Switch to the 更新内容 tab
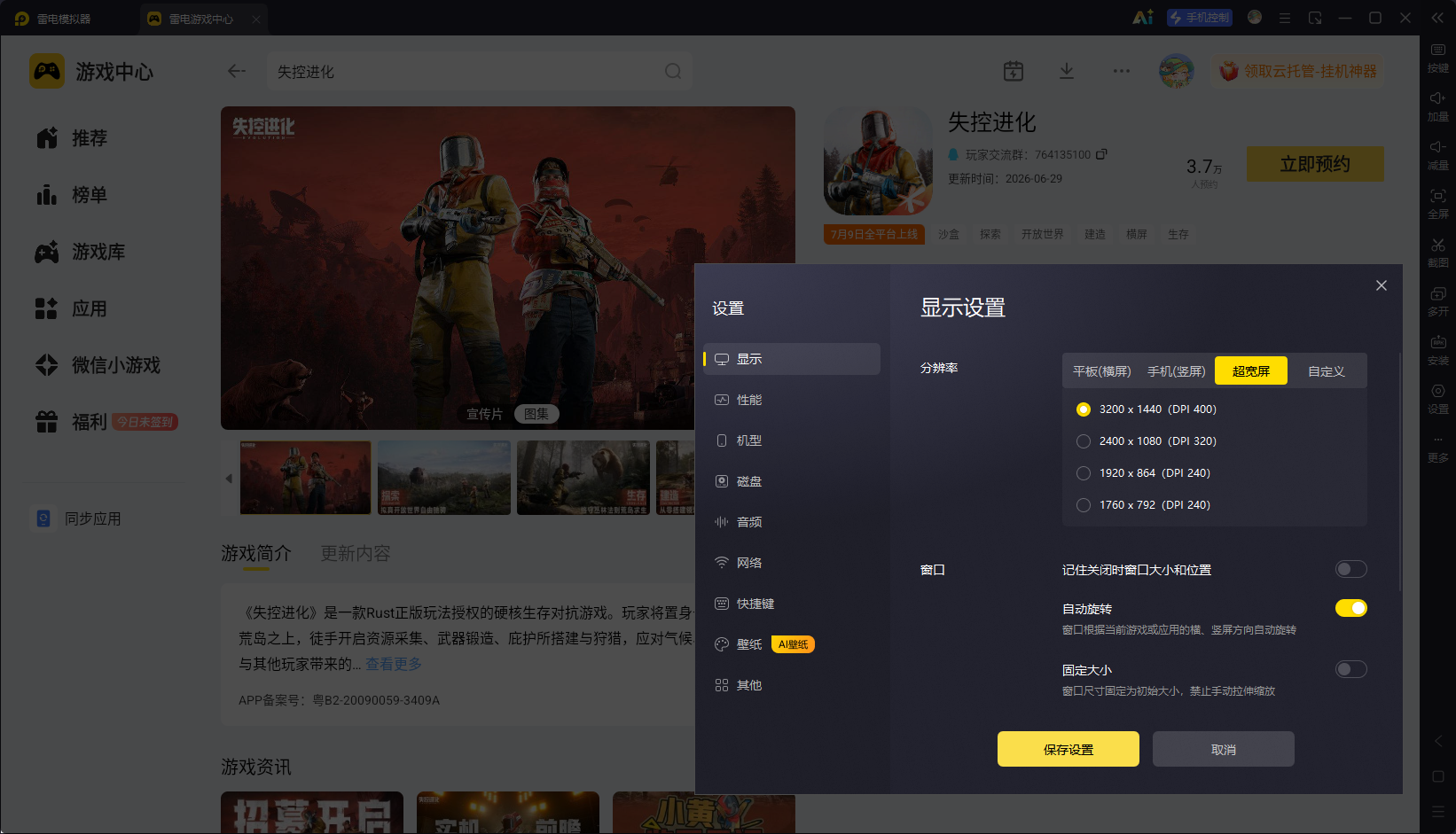 355,553
